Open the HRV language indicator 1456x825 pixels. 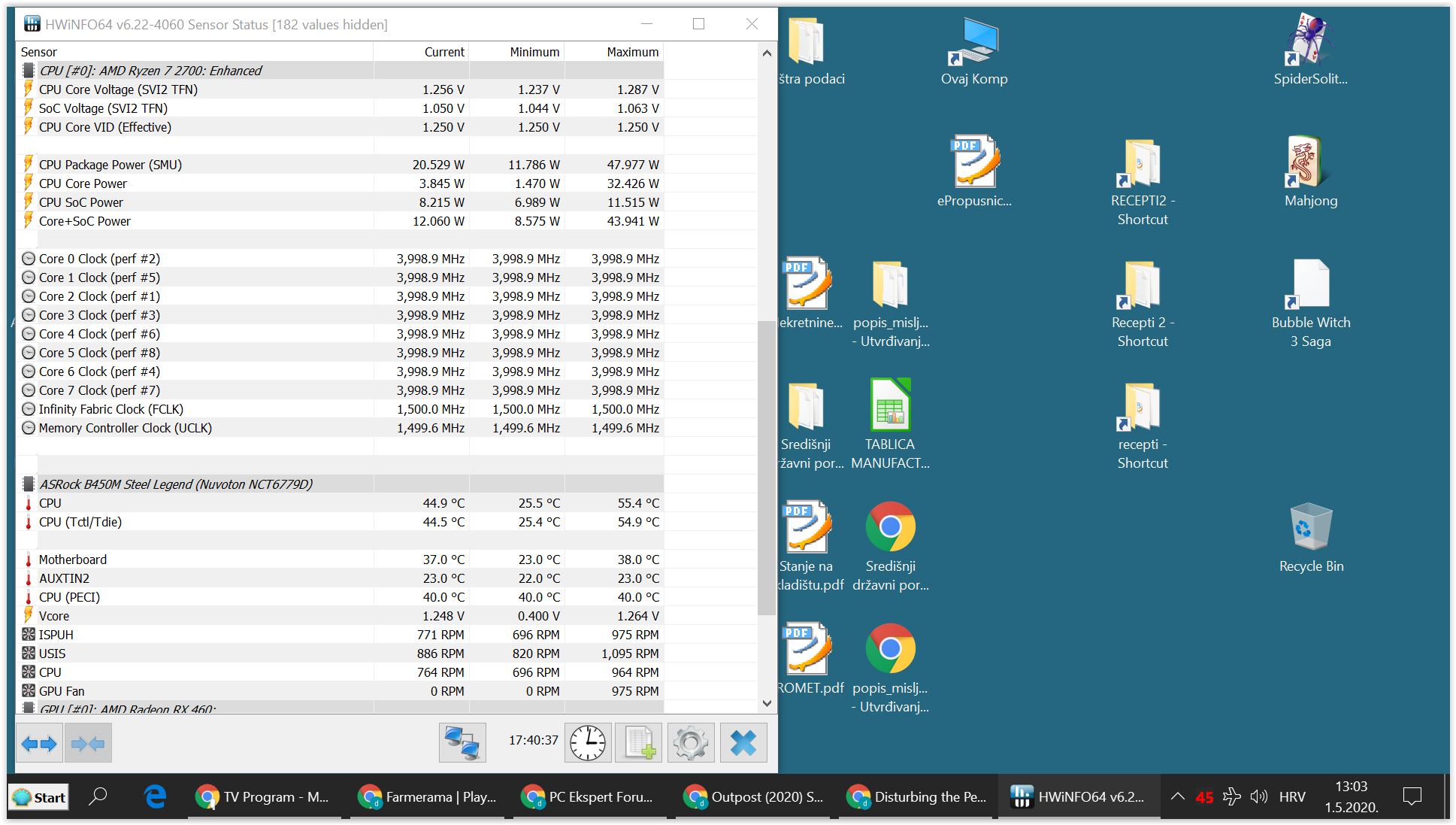click(1292, 796)
